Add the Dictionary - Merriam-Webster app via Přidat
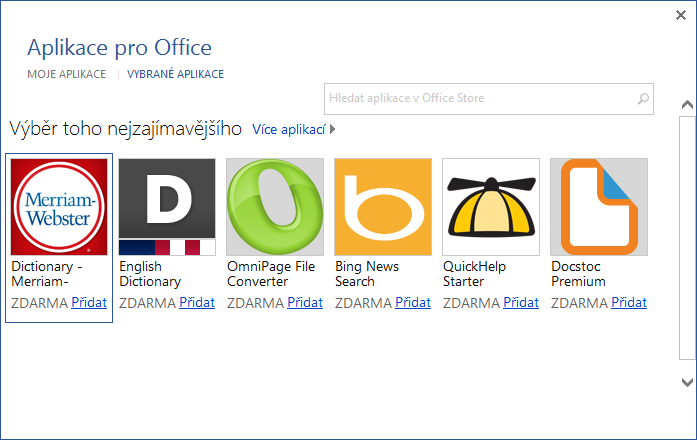 (x=89, y=303)
